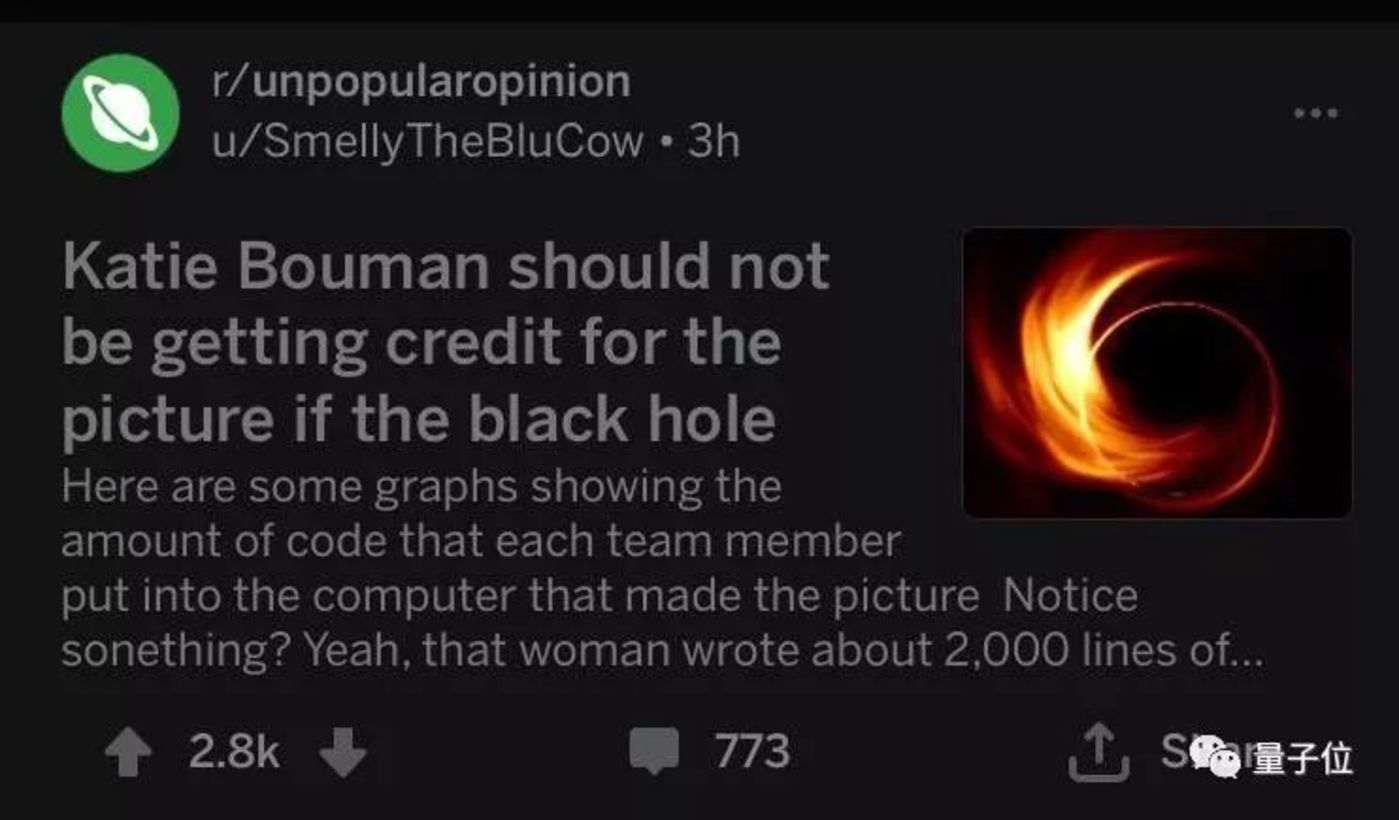
Task: View the black hole image thumbnail
Action: click(x=1157, y=373)
